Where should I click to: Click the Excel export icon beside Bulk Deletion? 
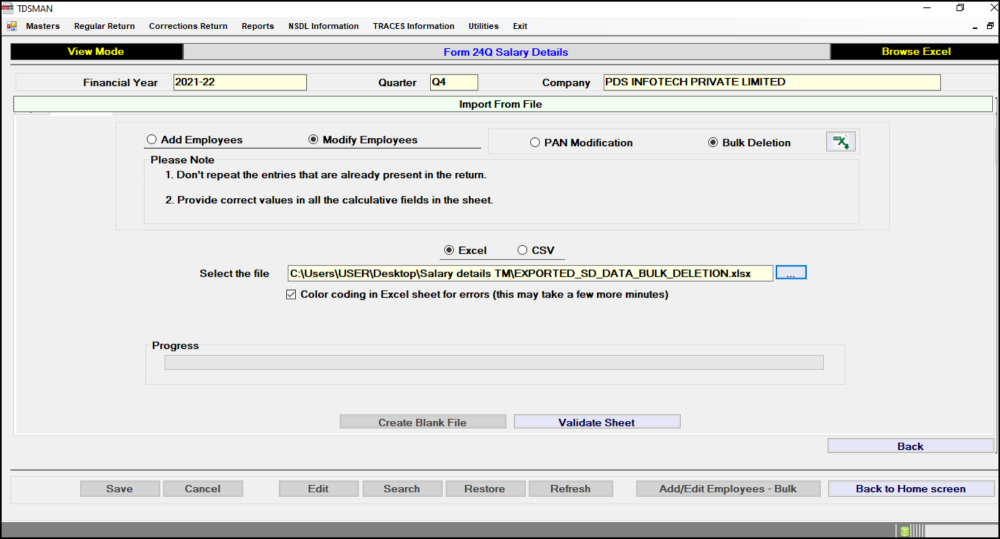coord(841,142)
